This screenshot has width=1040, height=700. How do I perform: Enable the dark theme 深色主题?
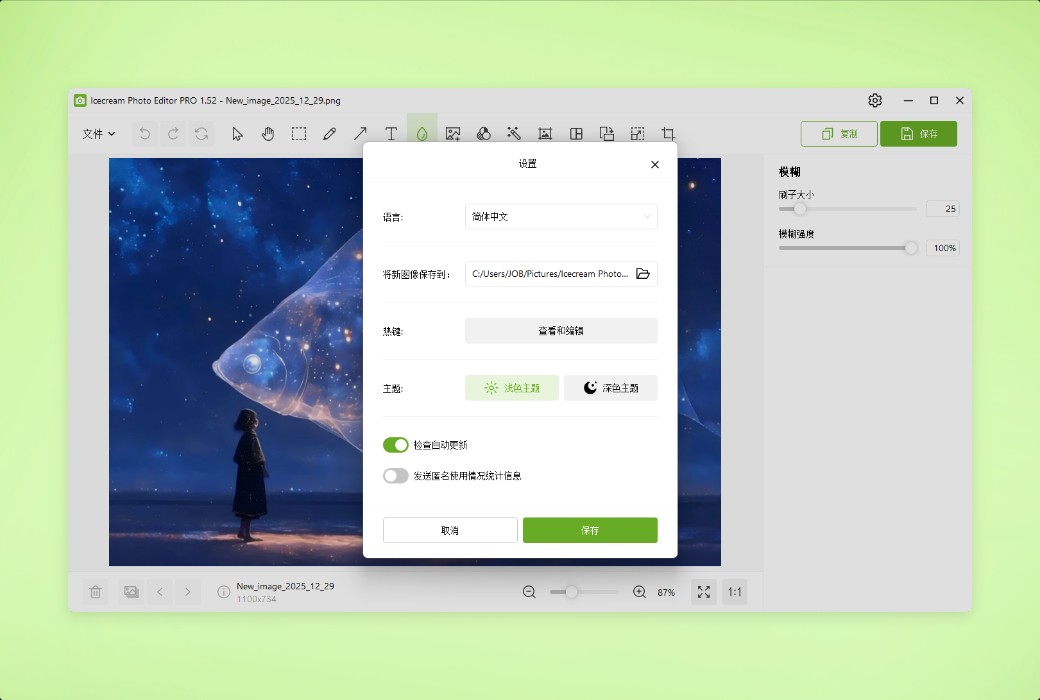click(x=610, y=387)
